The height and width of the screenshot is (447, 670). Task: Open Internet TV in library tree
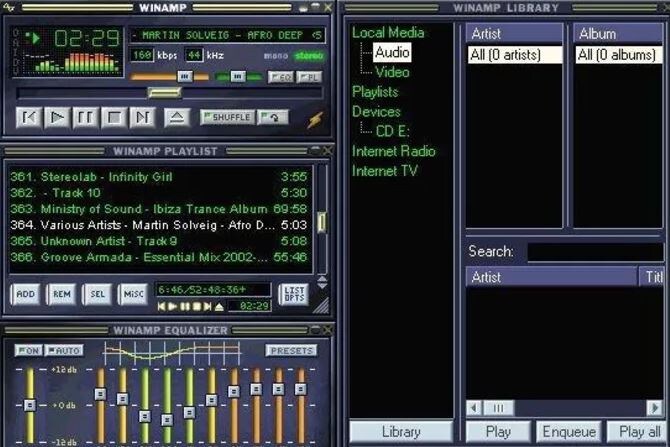tap(385, 171)
